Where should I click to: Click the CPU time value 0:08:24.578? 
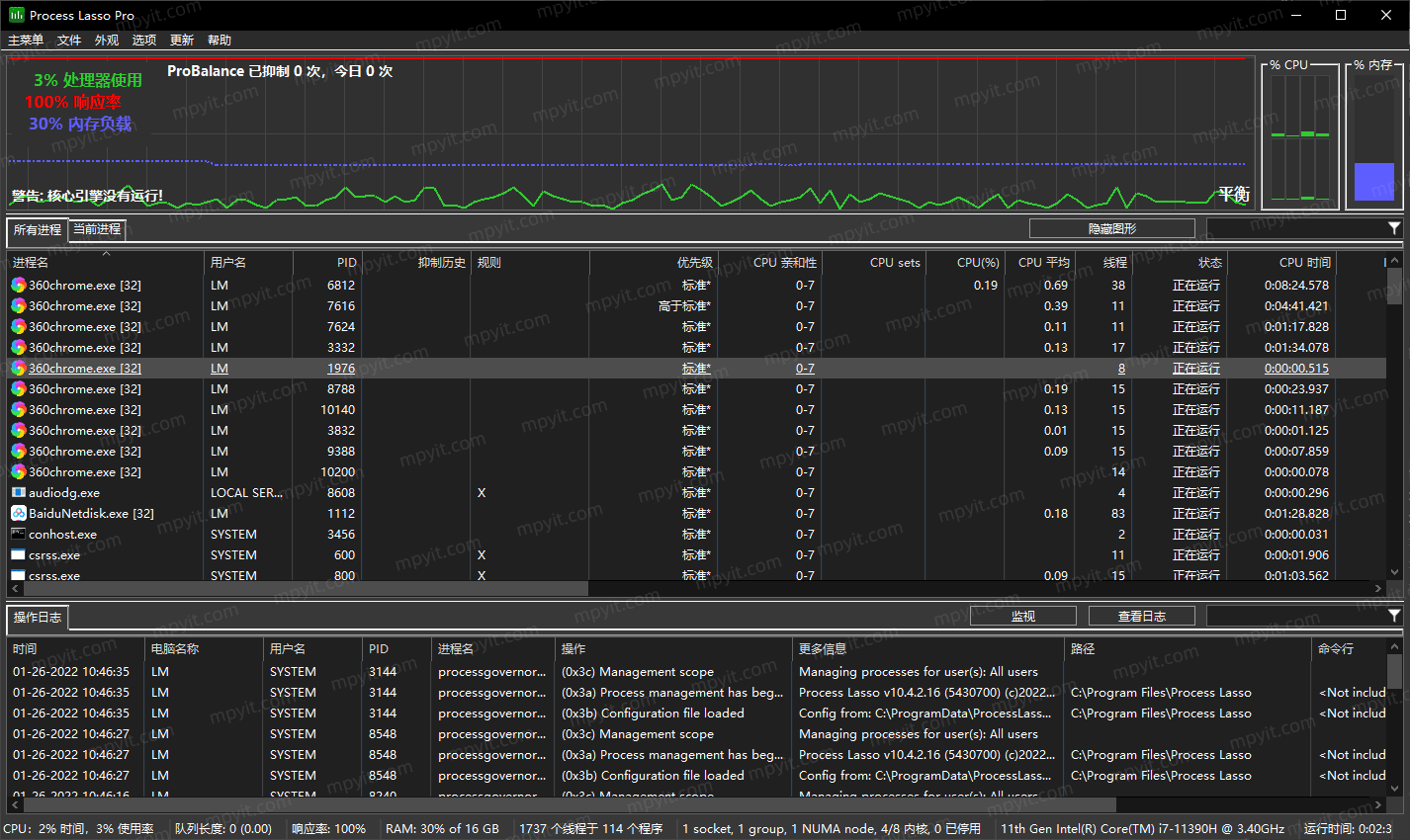click(x=1296, y=285)
